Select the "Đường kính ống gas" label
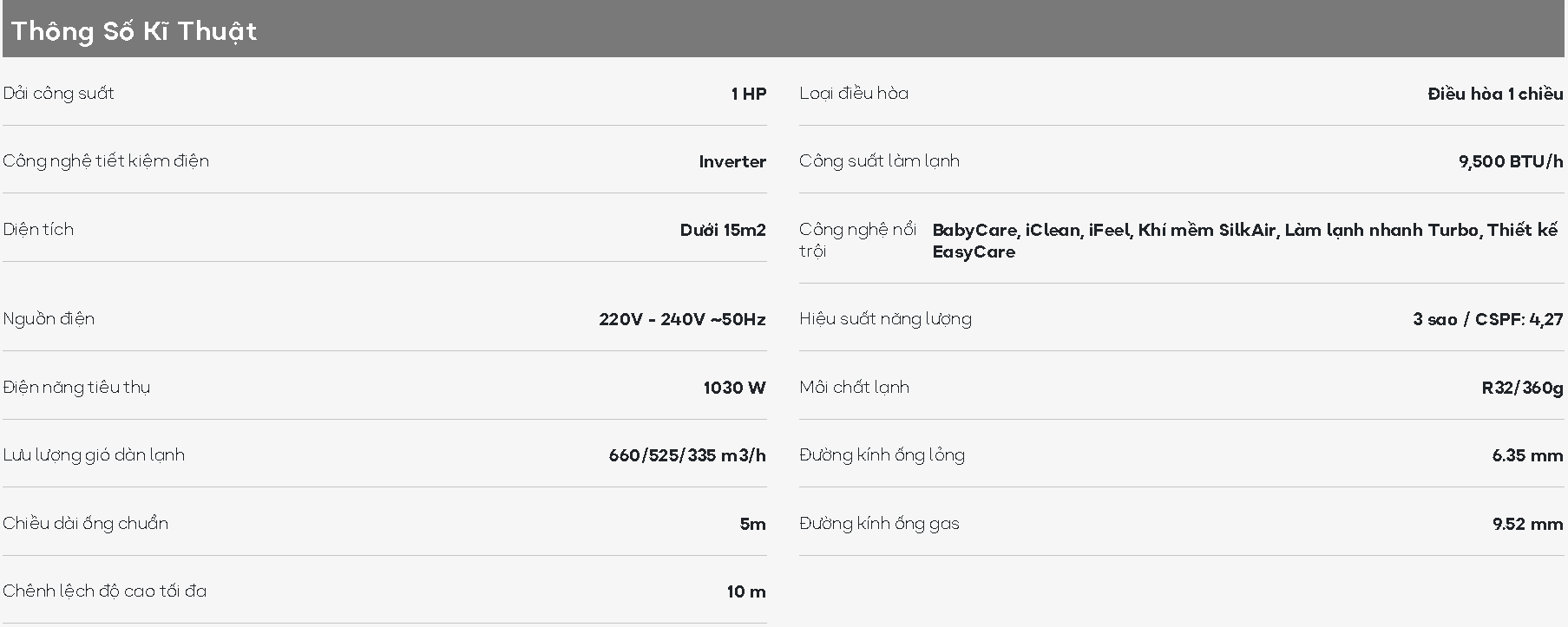This screenshot has height=627, width=1568. pos(879,524)
